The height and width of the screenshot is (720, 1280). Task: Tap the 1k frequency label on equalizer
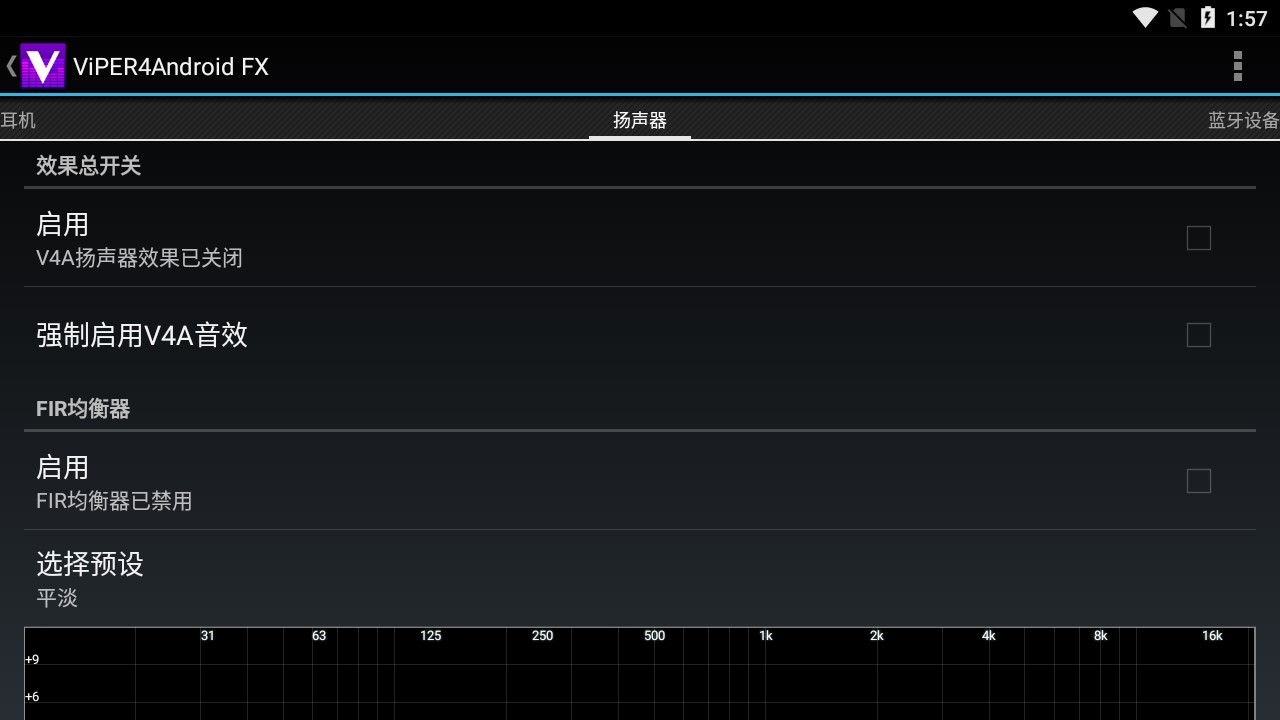click(x=766, y=636)
